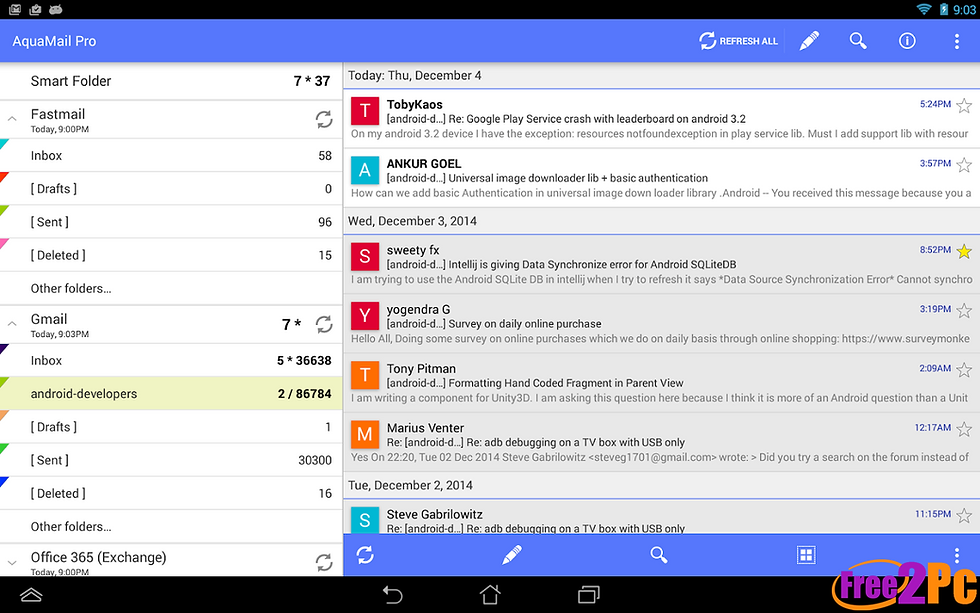
Task: Compose new mail with top pencil icon
Action: [x=809, y=41]
